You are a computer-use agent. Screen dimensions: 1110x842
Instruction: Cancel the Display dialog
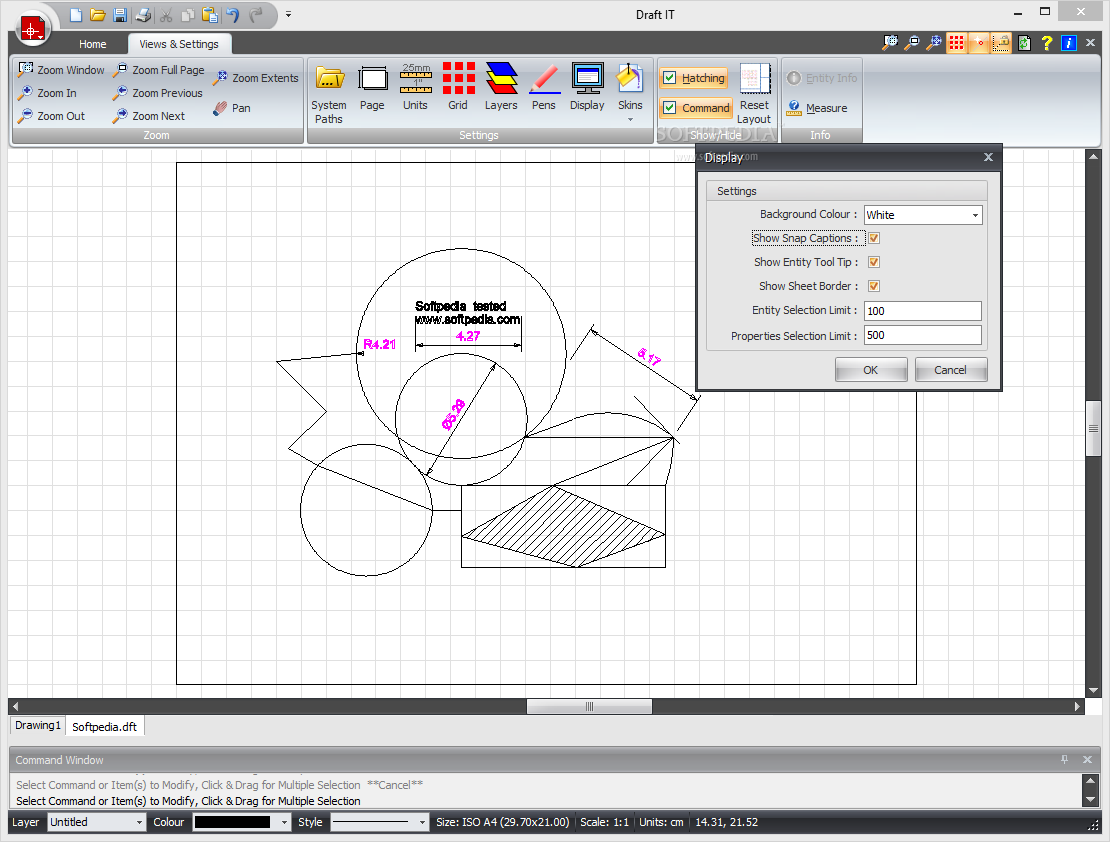coord(950,370)
